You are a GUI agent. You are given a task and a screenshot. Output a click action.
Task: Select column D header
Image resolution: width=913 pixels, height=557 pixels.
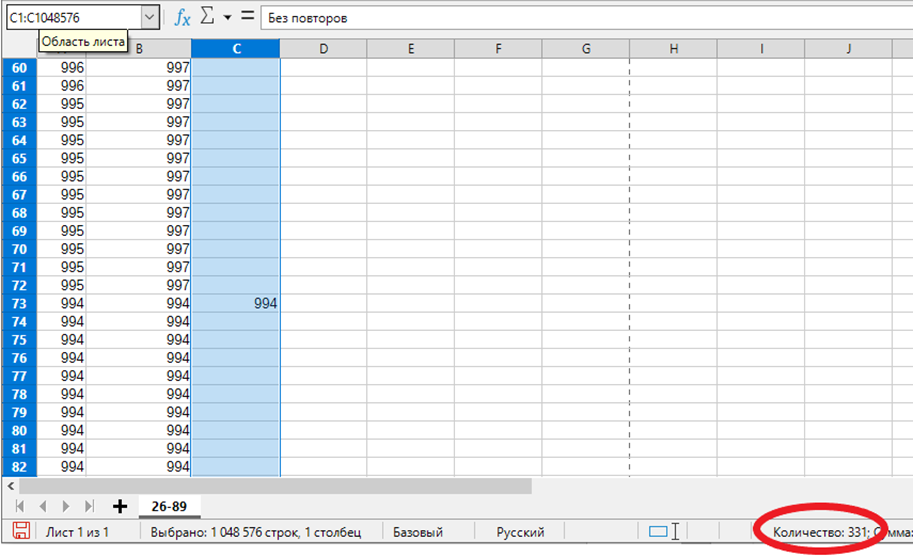point(323,49)
